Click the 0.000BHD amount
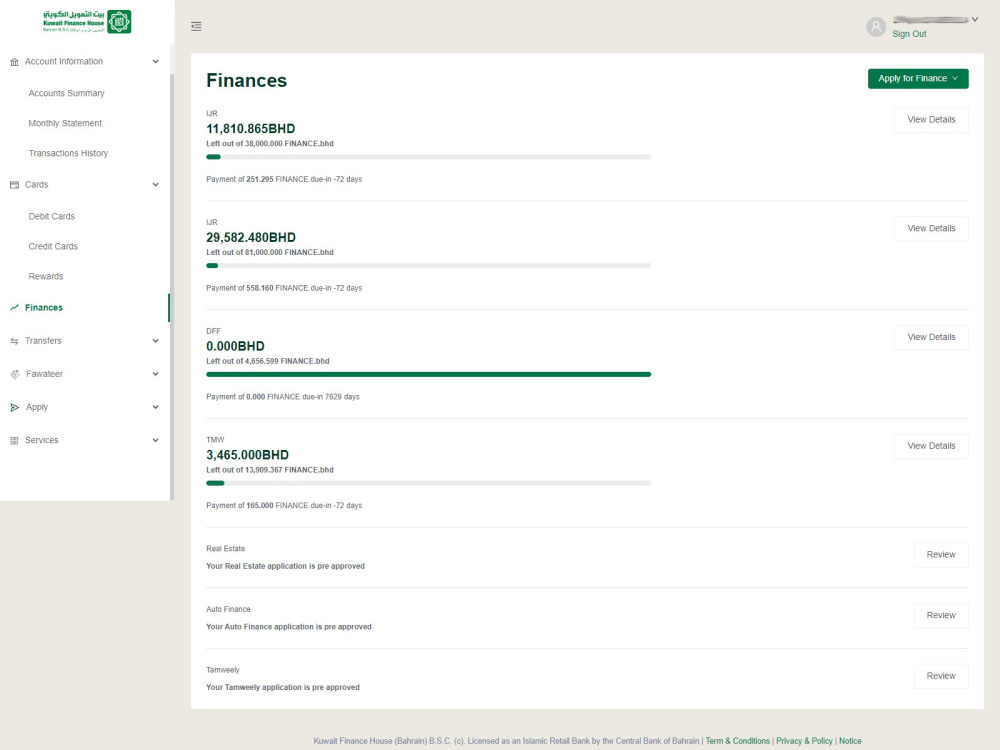1000x750 pixels. point(235,346)
